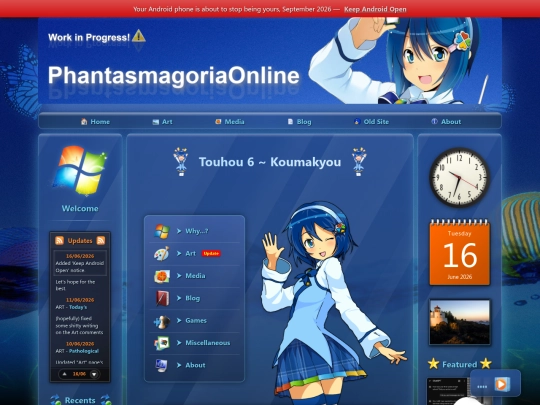Click the Touhou 6 ~ Koumakyou heading
The height and width of the screenshot is (405, 540).
270,162
